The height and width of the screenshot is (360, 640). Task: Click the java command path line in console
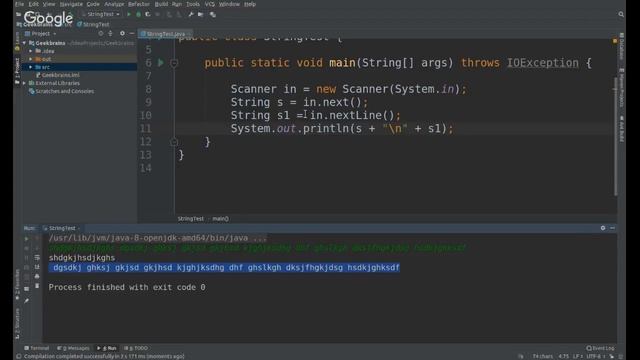click(x=158, y=238)
